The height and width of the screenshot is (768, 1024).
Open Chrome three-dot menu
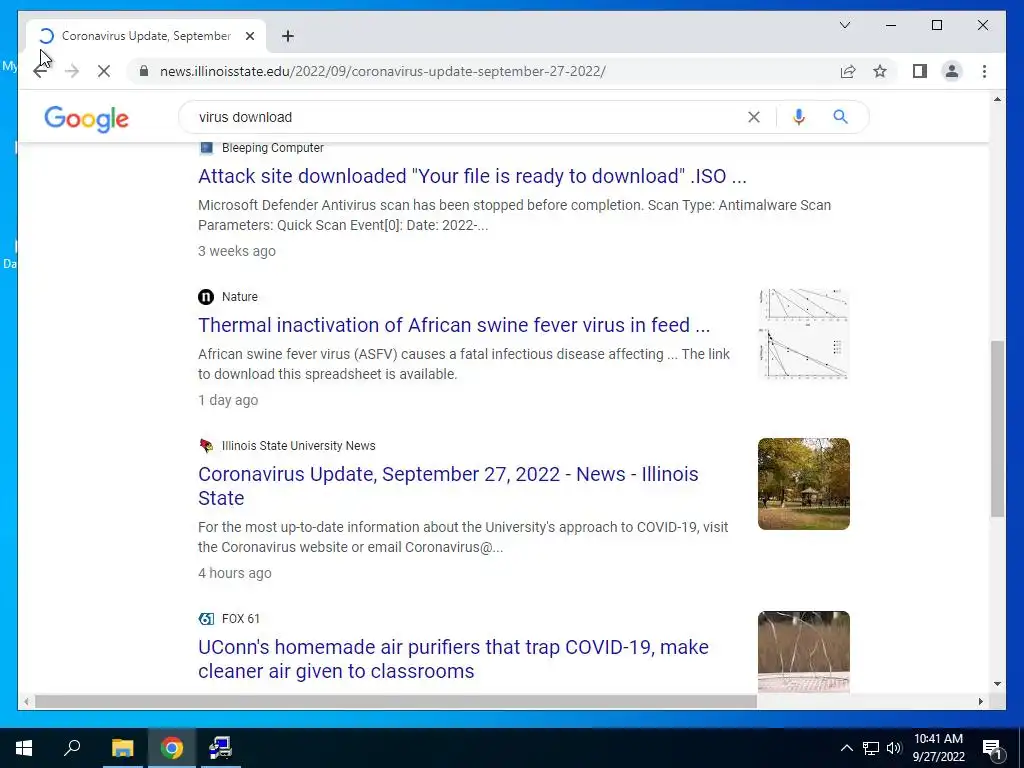coord(984,71)
